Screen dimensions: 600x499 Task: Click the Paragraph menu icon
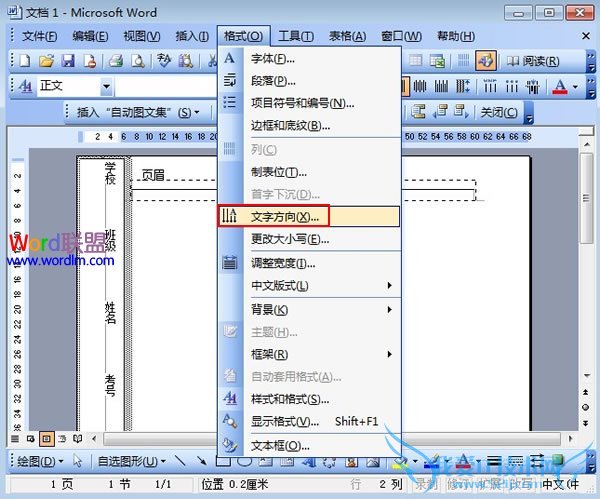point(230,80)
